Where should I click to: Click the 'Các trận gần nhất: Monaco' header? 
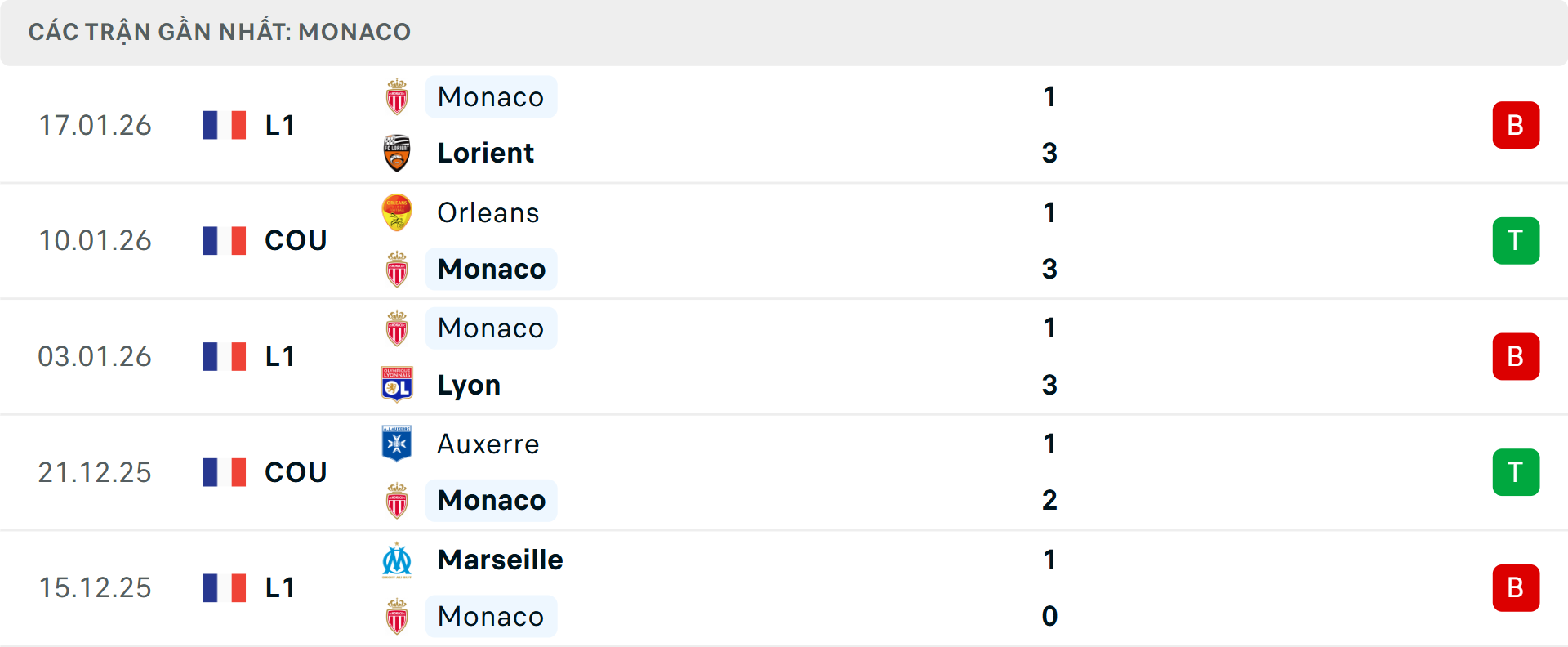[x=219, y=32]
